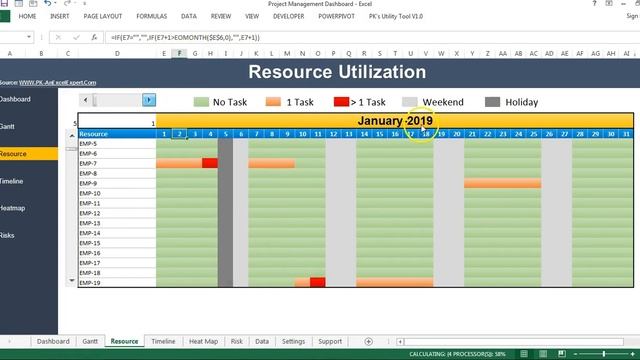Click the No Task green legend swatch
Image resolution: width=640 pixels, height=360 pixels.
[201, 102]
